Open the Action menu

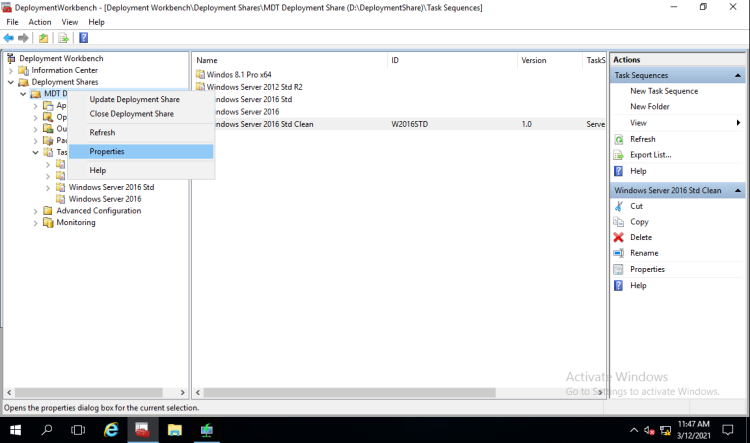(x=40, y=22)
